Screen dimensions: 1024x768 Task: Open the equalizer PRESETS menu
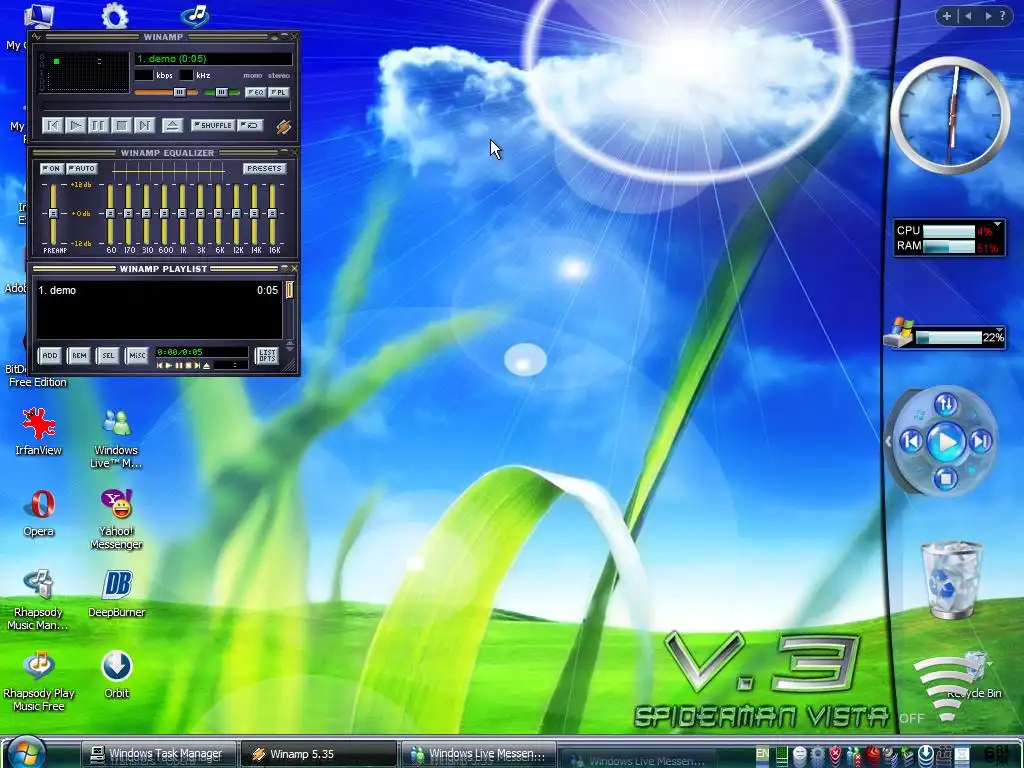264,168
